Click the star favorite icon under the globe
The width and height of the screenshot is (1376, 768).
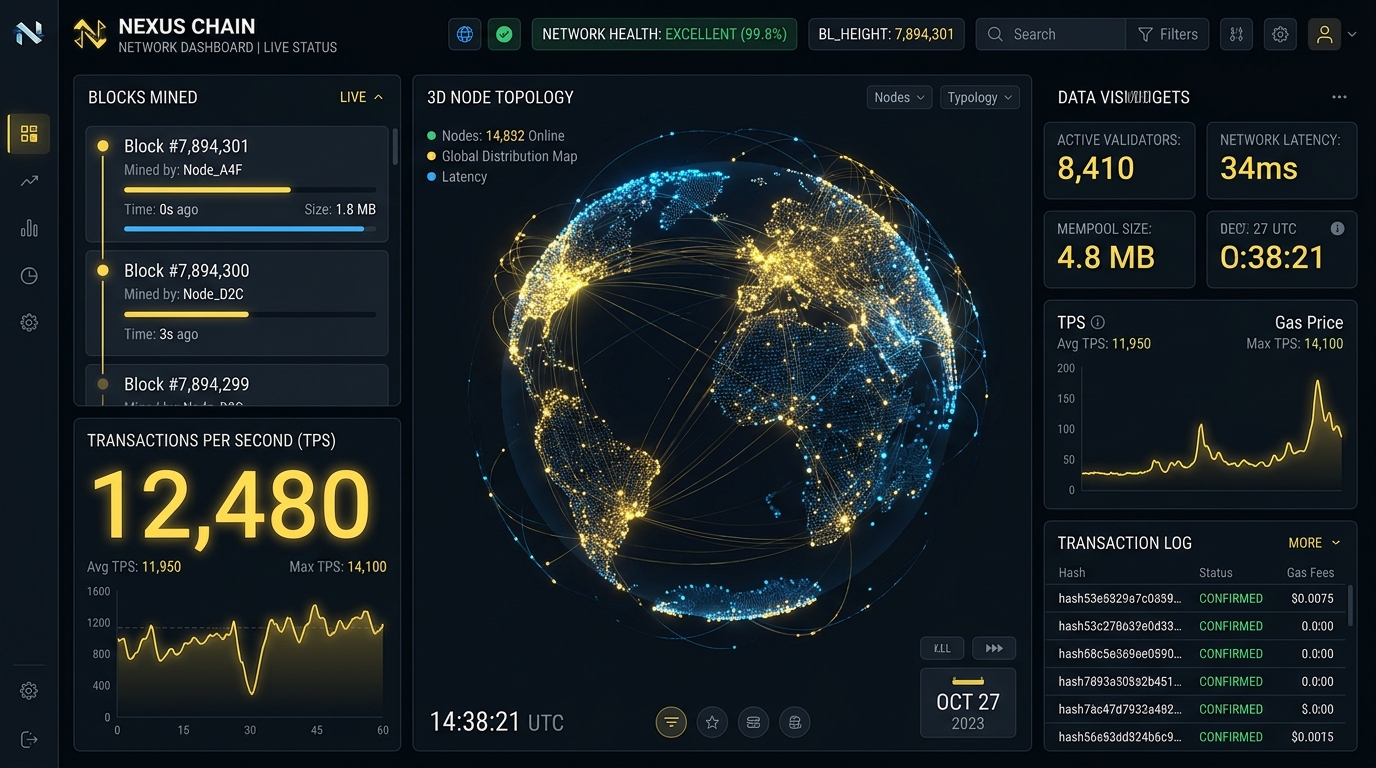(712, 722)
